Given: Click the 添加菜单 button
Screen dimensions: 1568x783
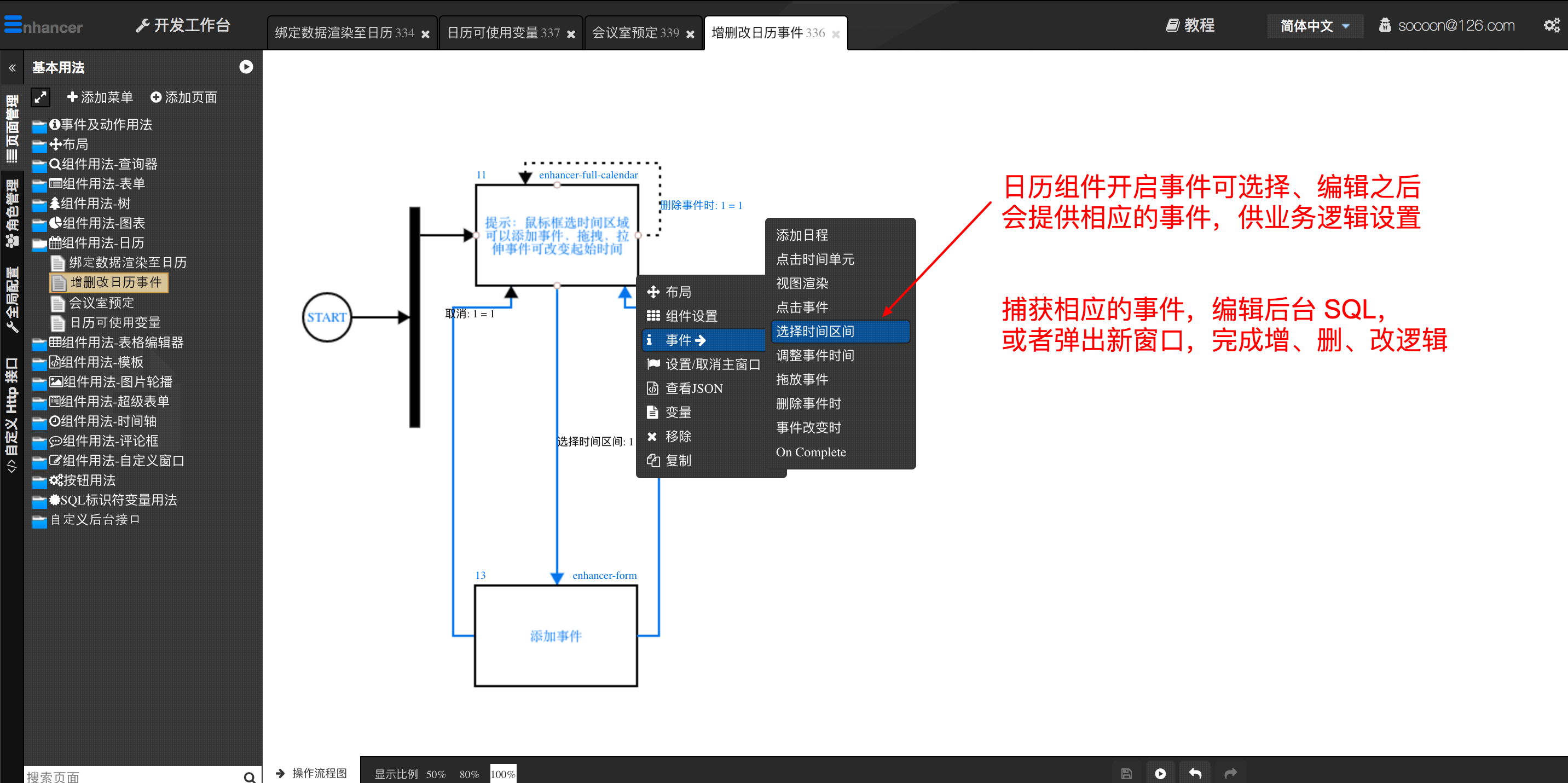Looking at the screenshot, I should pyautogui.click(x=100, y=97).
